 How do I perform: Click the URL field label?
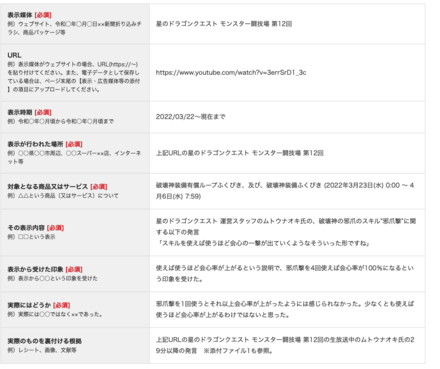(x=14, y=55)
